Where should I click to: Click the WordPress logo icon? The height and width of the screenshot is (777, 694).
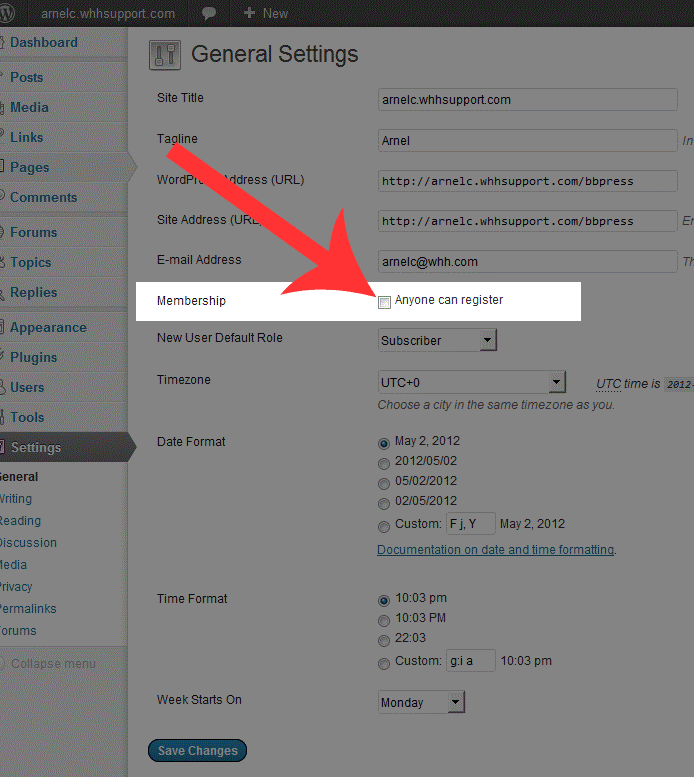8,14
